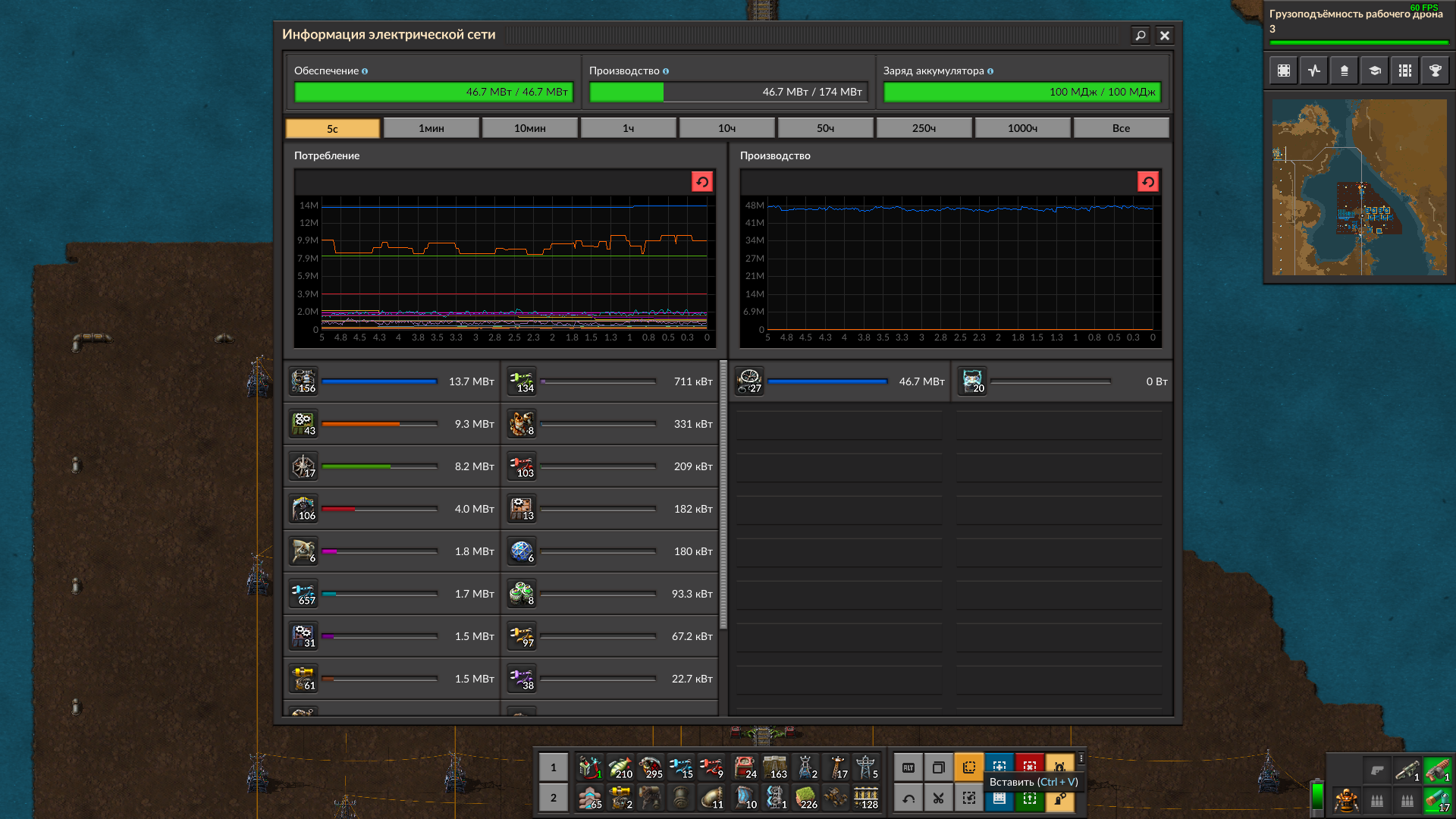
Task: Switch to the 50ч time range tab
Action: point(826,128)
